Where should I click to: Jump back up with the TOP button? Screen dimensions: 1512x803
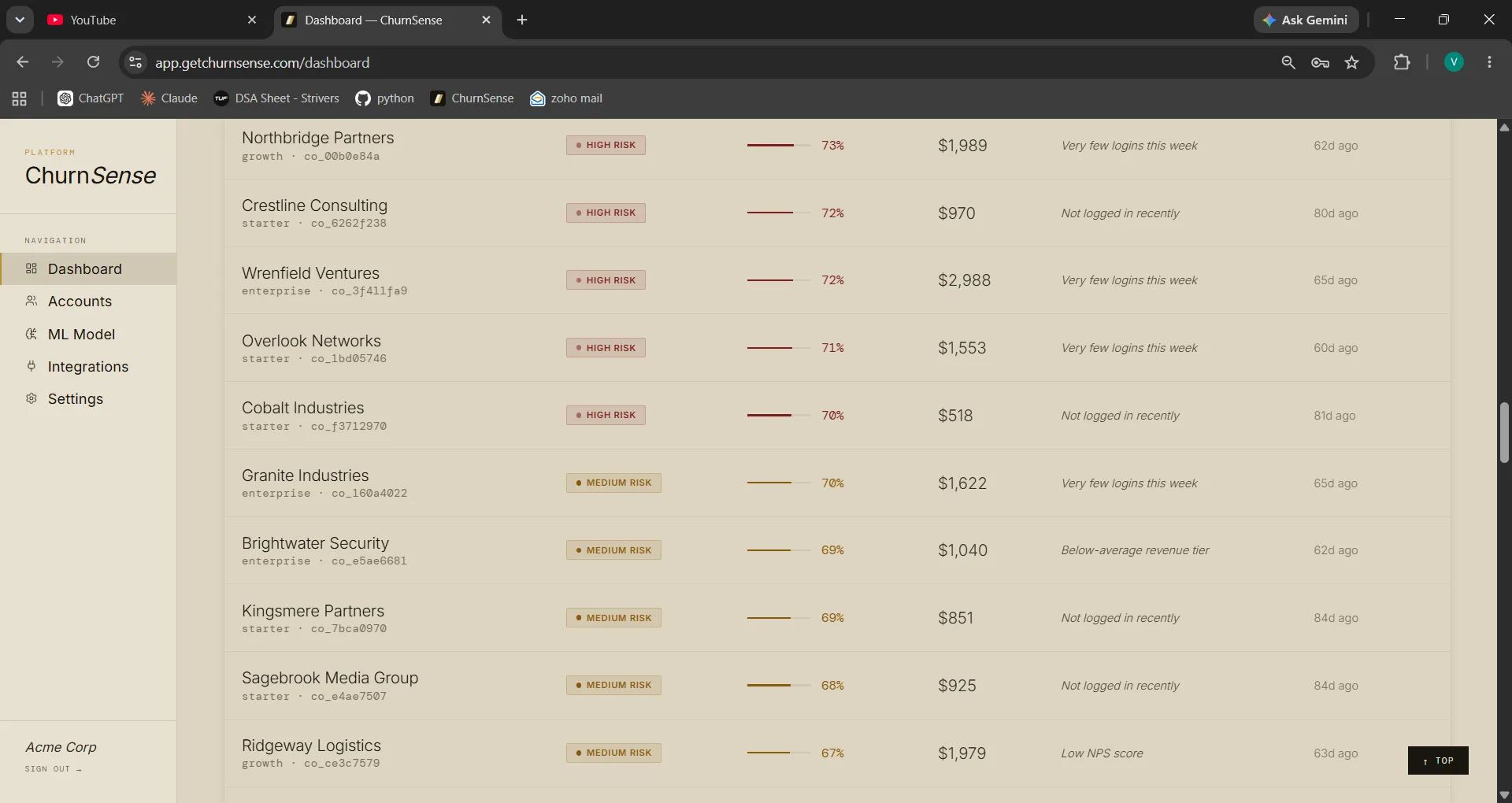pyautogui.click(x=1438, y=760)
